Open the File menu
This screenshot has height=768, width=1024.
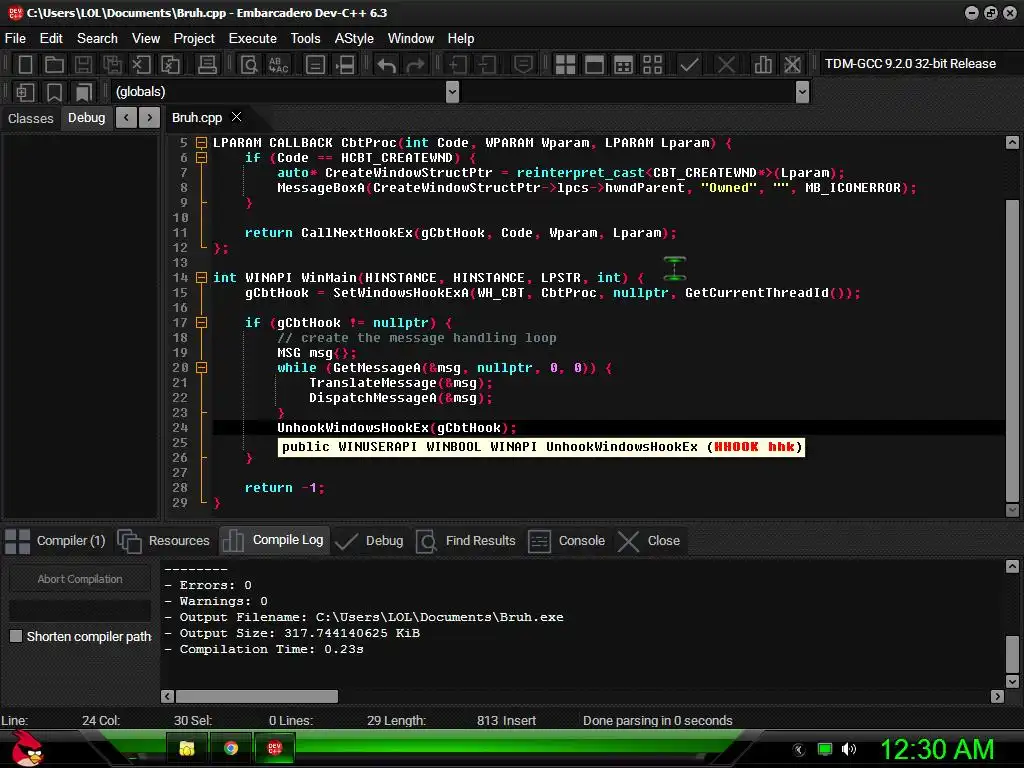(15, 39)
